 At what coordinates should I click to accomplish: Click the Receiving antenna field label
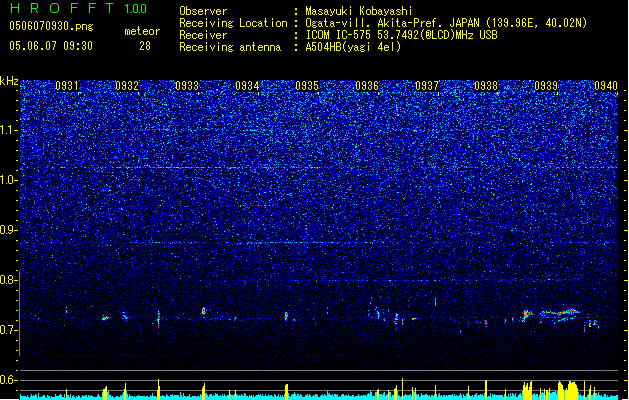[230, 47]
